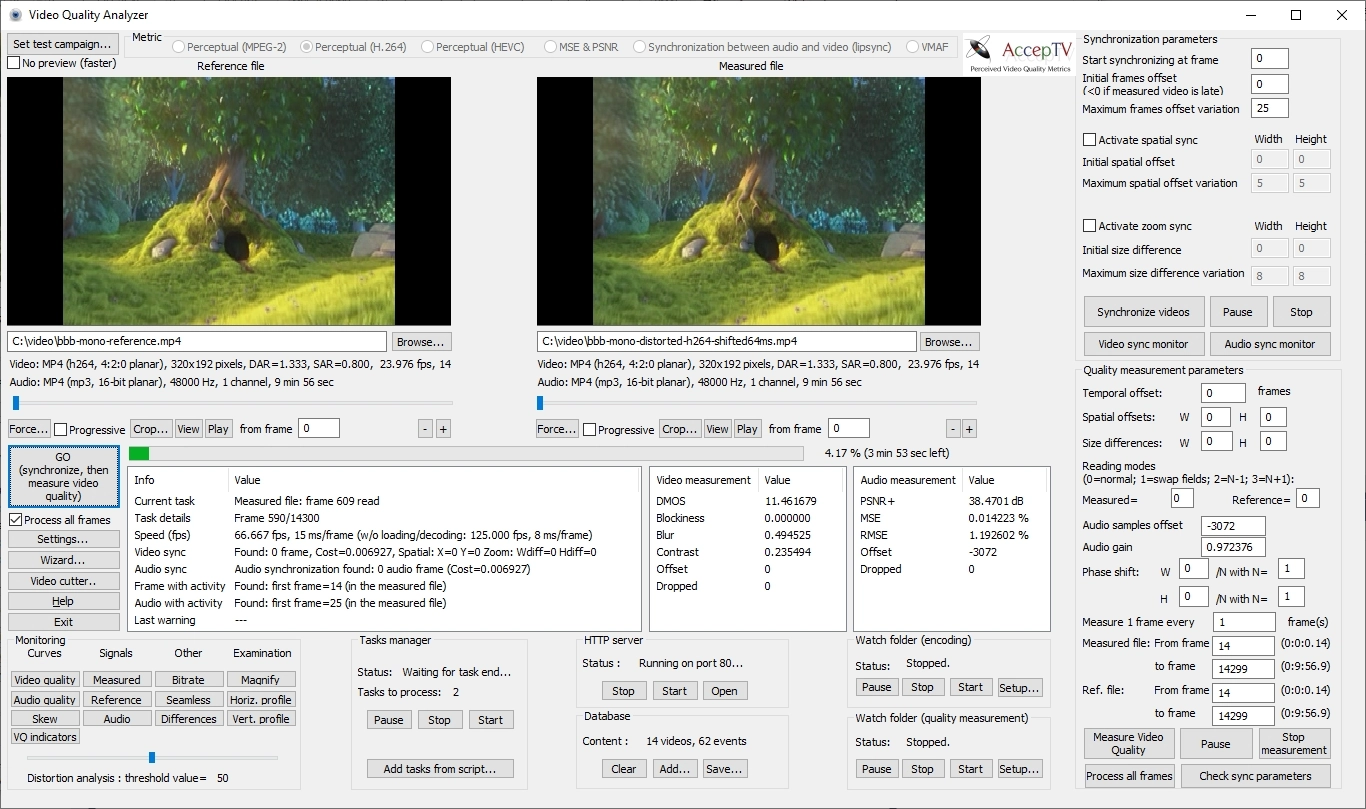Show the Audio quality curve

pos(45,700)
